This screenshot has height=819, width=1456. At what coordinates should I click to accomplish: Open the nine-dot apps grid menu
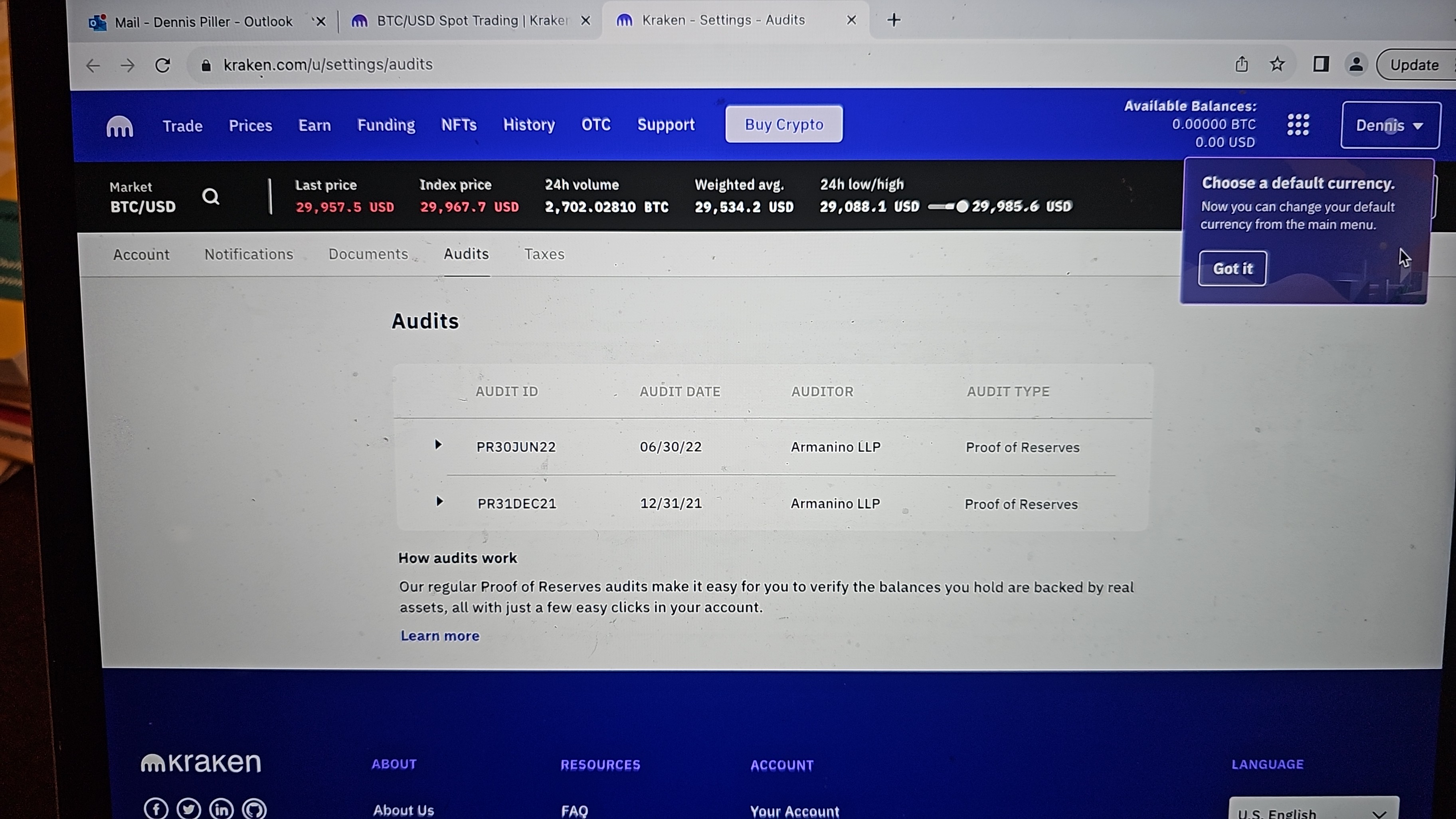point(1298,125)
